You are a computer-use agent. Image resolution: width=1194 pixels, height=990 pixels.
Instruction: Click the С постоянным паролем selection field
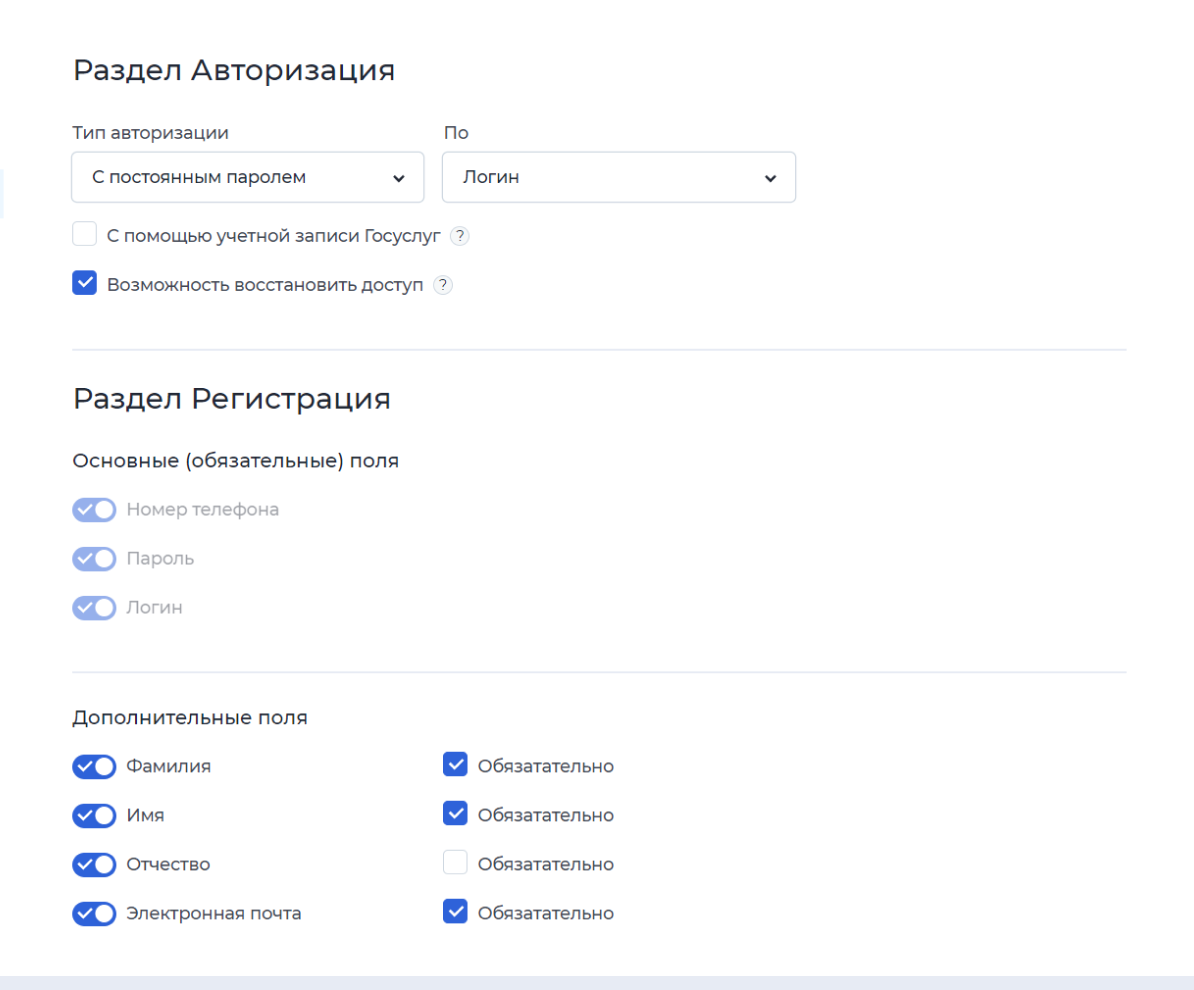point(247,177)
